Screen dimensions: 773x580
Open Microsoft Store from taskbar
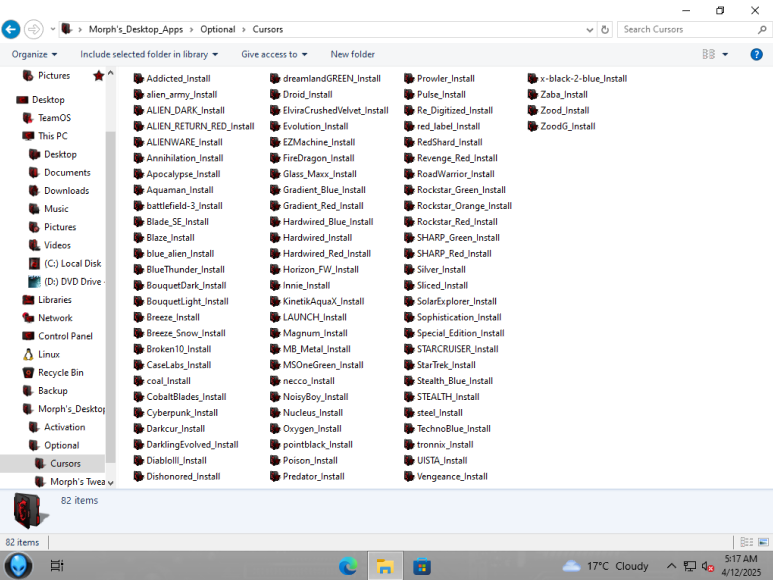tap(422, 566)
